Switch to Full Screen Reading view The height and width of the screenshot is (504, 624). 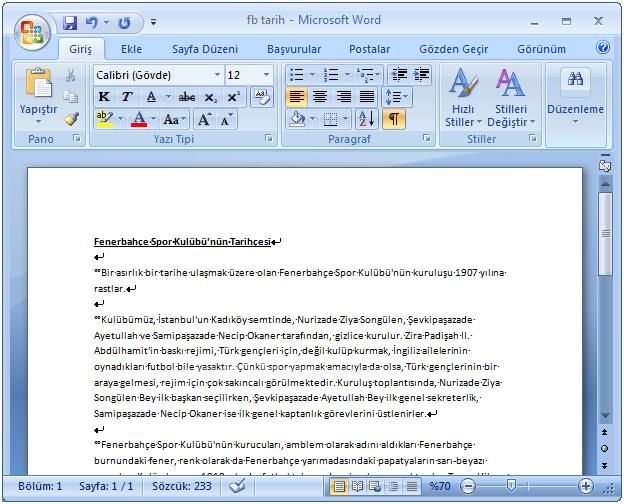[x=357, y=486]
